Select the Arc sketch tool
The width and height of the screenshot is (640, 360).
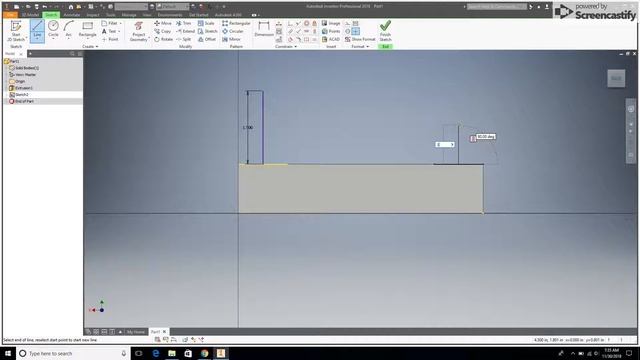[69, 29]
